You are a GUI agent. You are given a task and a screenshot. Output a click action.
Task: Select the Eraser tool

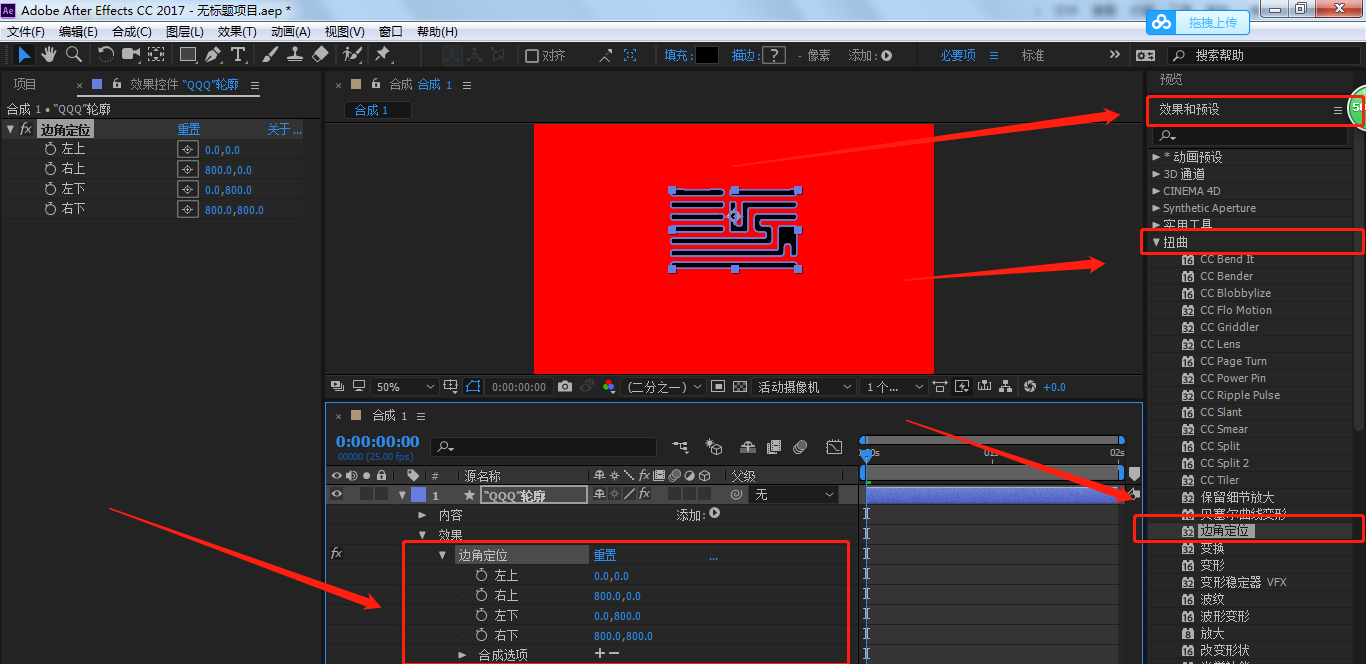click(320, 55)
